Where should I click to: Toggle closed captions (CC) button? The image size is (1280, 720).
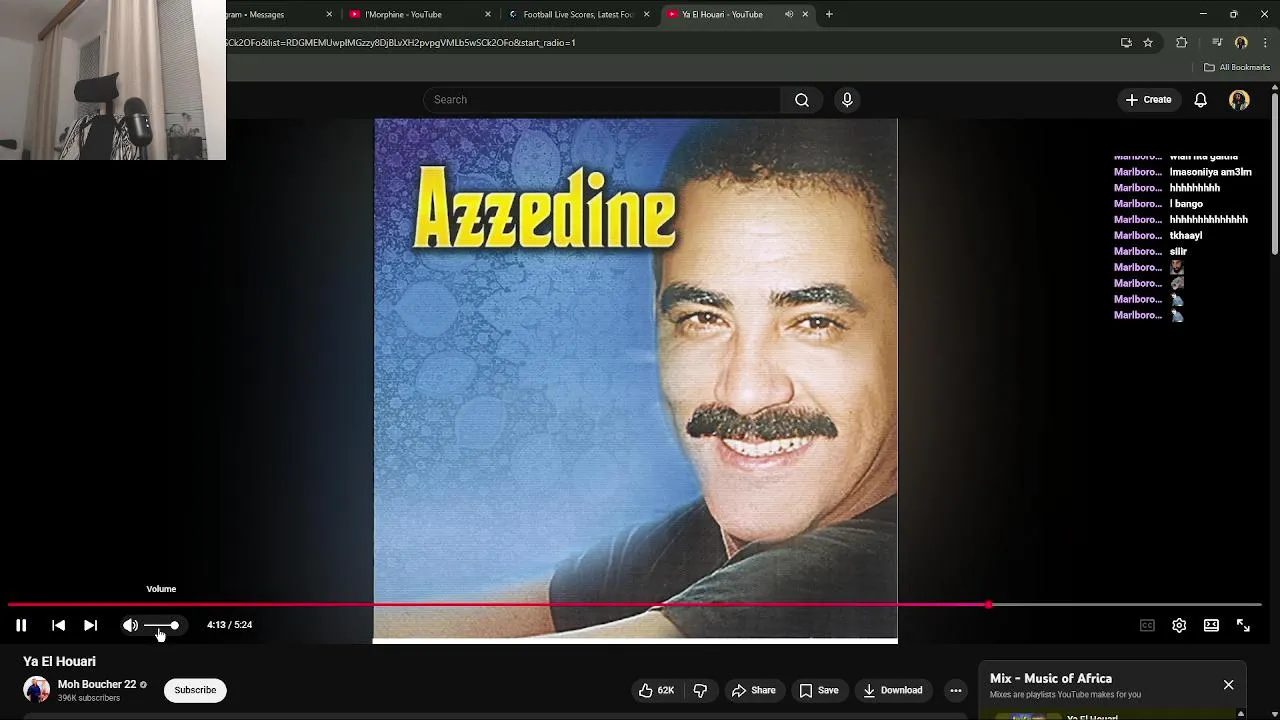click(x=1147, y=625)
